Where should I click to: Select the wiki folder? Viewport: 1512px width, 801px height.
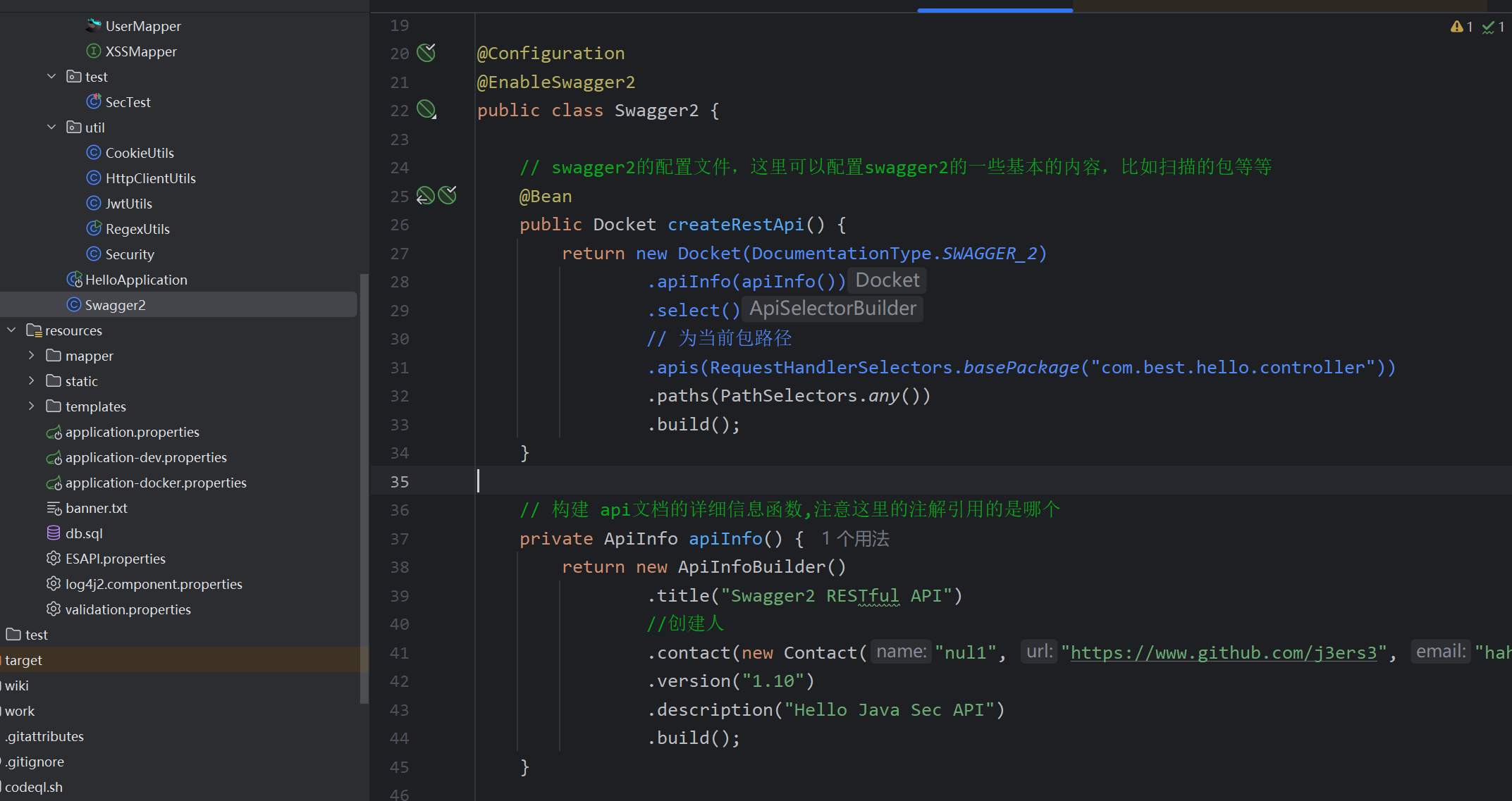(x=17, y=685)
